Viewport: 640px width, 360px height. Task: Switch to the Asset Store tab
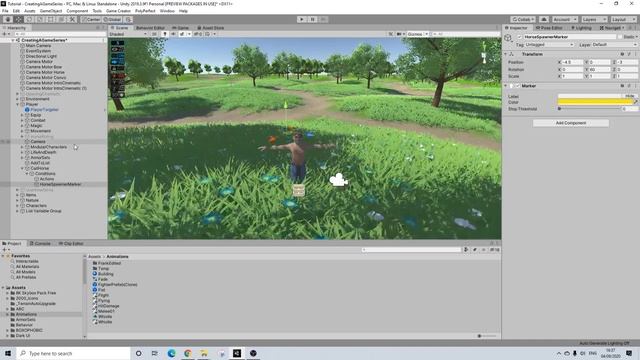click(x=211, y=28)
